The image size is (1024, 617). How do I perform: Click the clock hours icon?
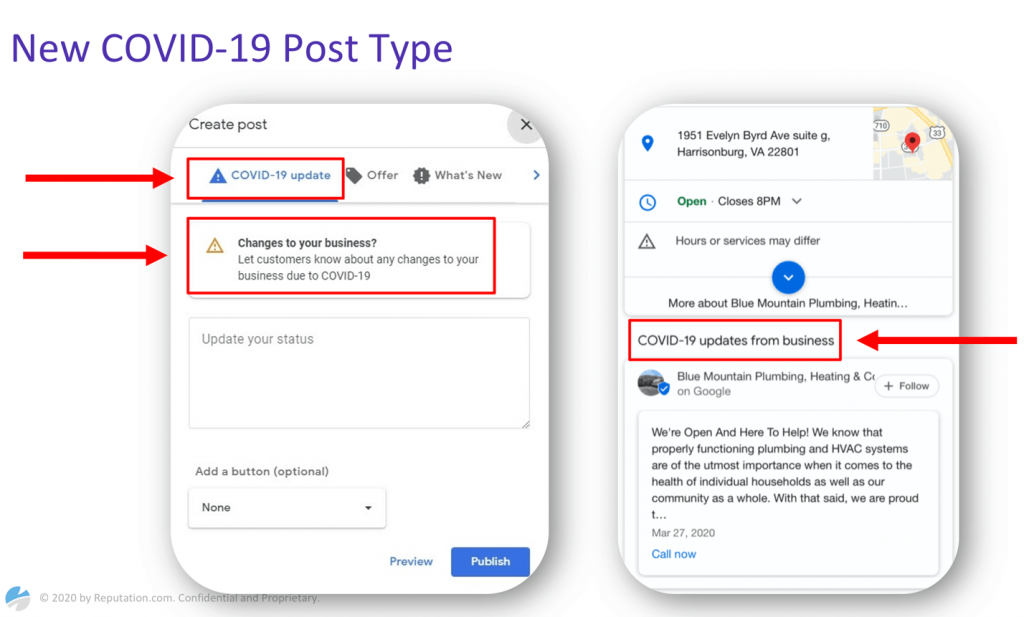coord(647,202)
